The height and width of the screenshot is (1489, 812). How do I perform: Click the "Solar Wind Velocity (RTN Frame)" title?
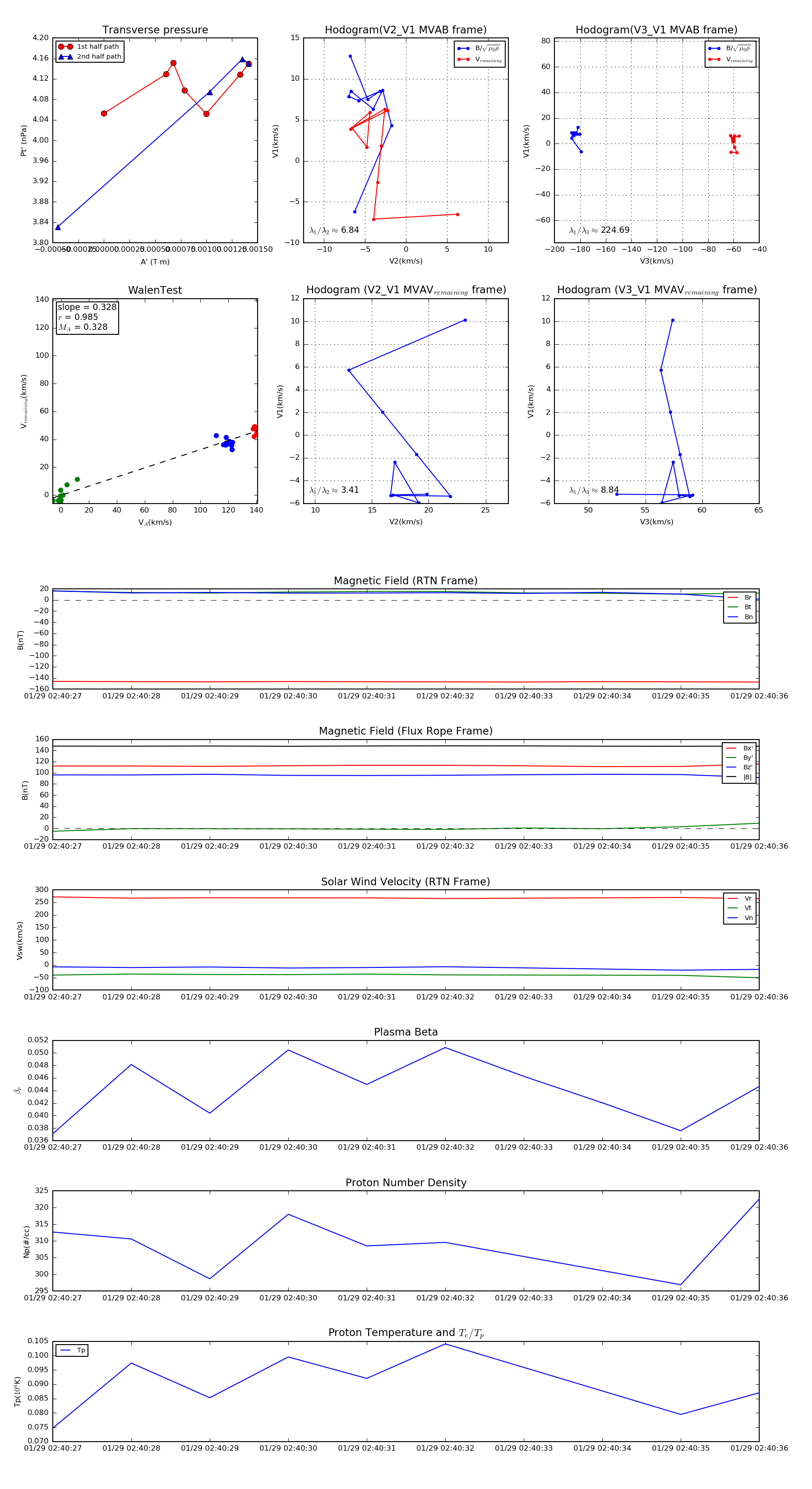(406, 882)
